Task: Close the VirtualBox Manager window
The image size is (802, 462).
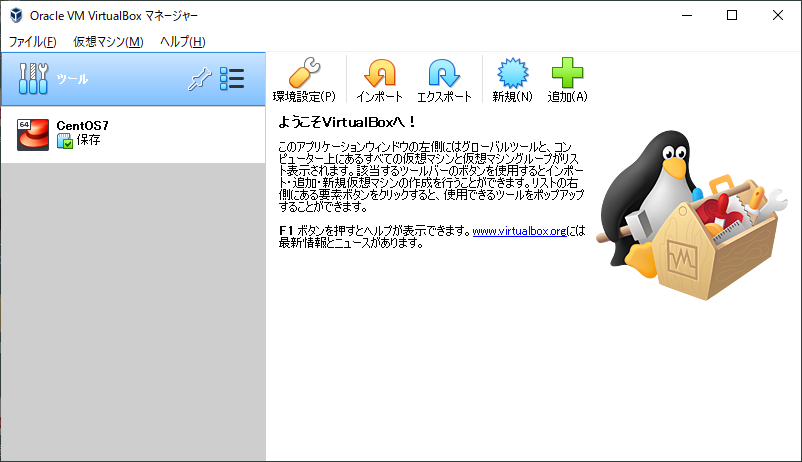Action: point(777,15)
